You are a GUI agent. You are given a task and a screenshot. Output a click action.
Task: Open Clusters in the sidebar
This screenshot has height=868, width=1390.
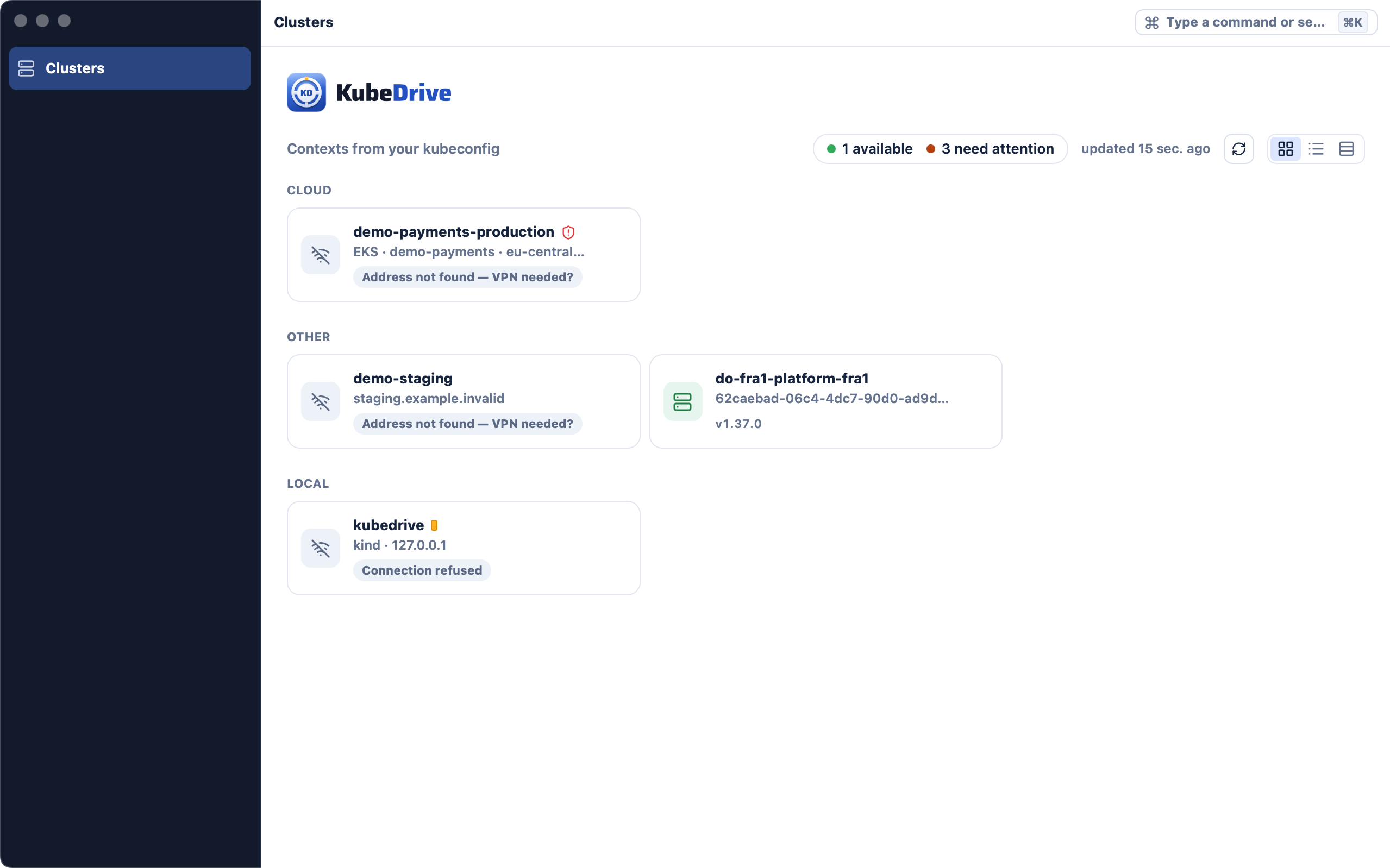click(130, 68)
